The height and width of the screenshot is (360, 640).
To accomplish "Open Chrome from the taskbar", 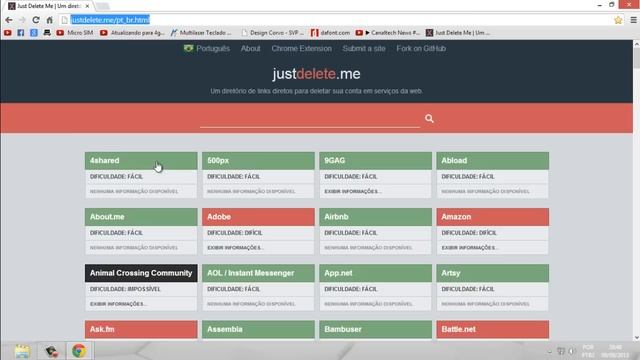I will pyautogui.click(x=79, y=351).
